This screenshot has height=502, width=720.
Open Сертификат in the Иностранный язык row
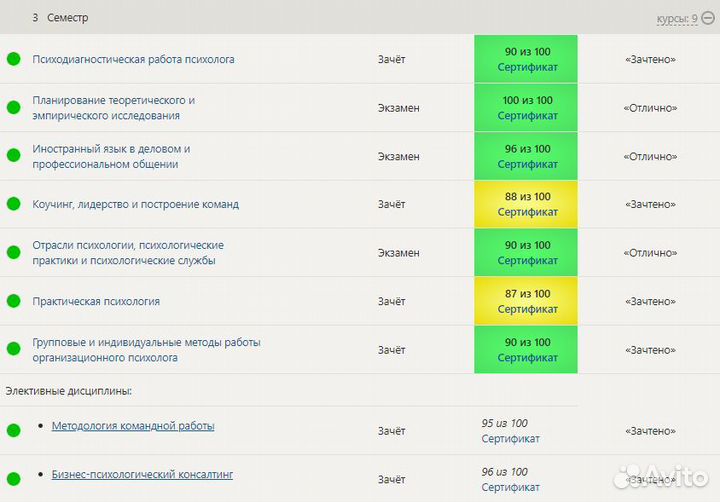coord(528,164)
